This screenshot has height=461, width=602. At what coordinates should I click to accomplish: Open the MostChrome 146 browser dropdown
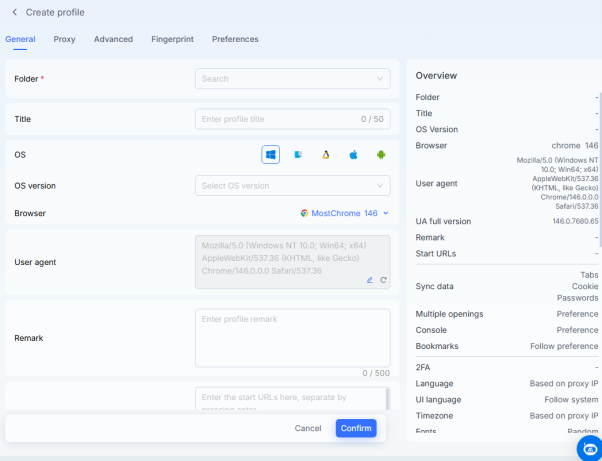pyautogui.click(x=344, y=213)
